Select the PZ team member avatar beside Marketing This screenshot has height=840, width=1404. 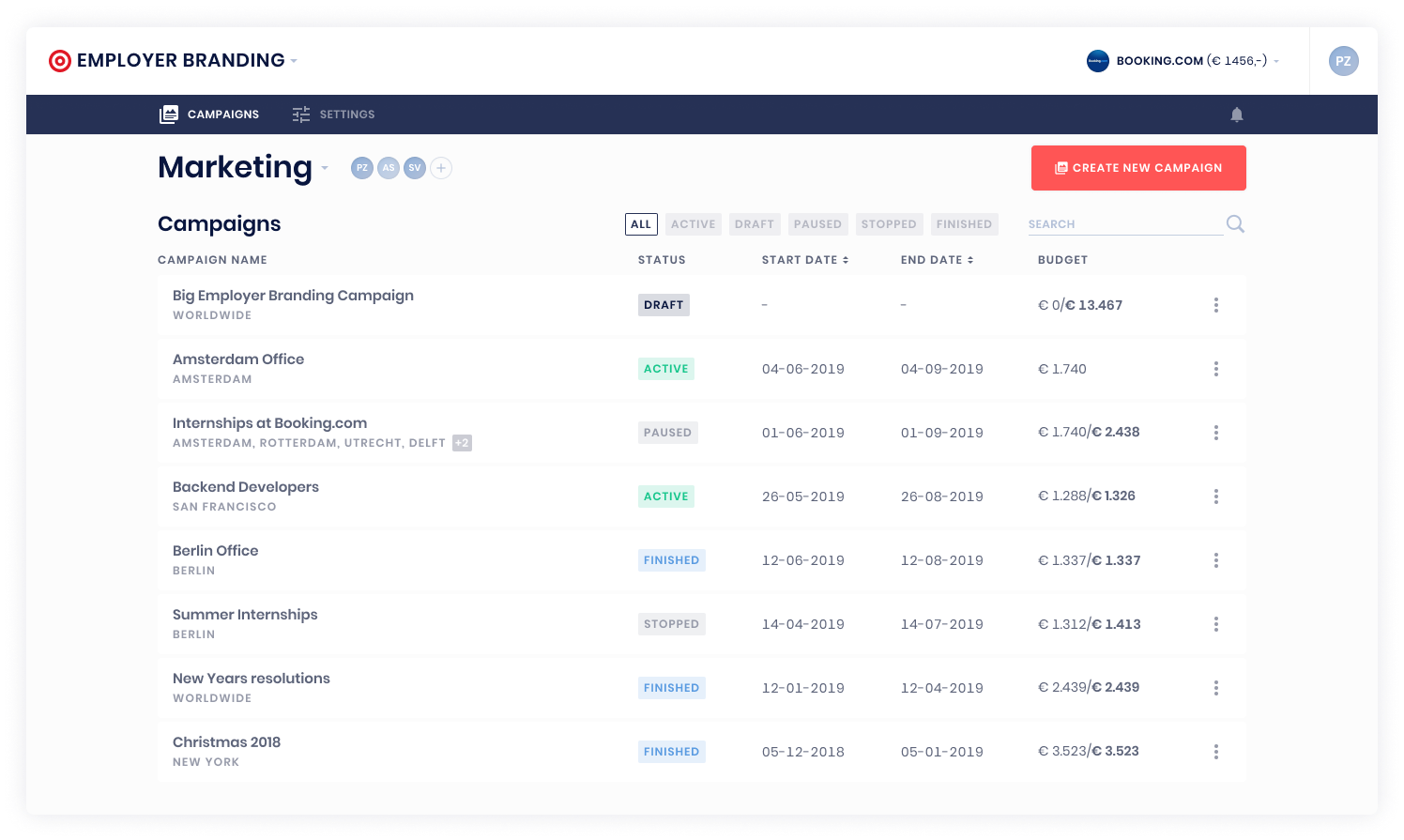click(x=362, y=168)
